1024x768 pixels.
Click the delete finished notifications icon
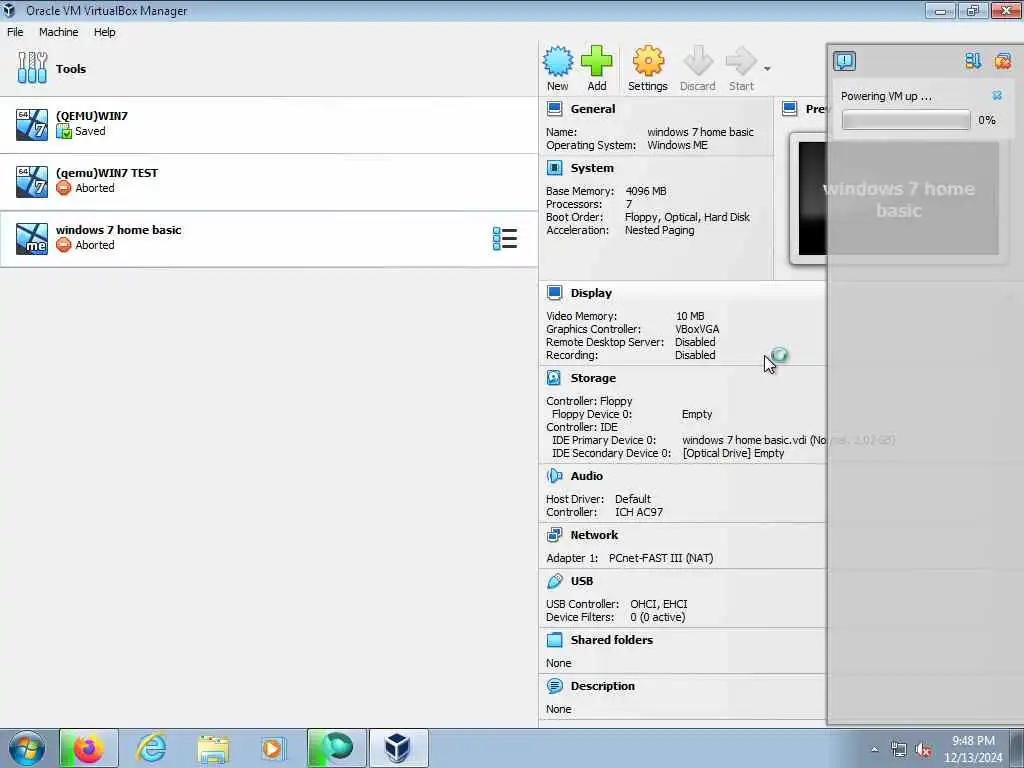(1002, 61)
